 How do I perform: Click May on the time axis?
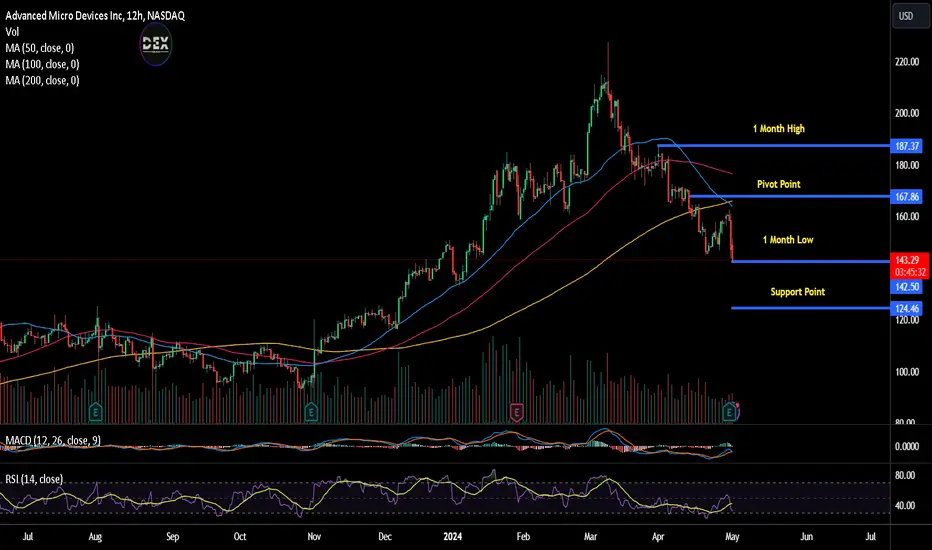click(732, 536)
